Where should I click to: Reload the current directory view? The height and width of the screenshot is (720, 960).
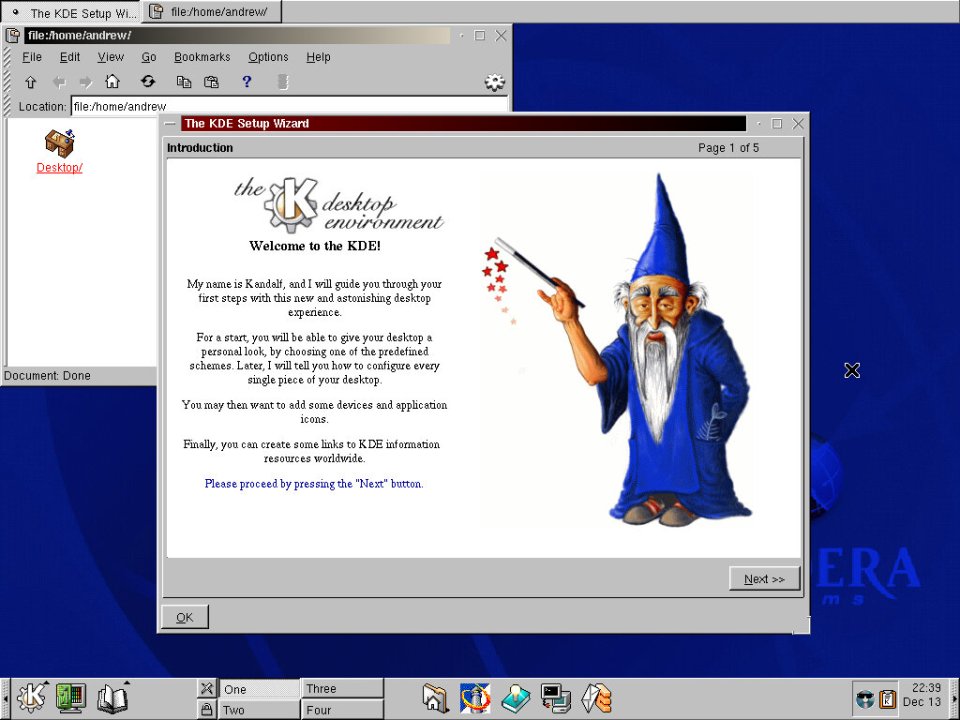point(148,82)
